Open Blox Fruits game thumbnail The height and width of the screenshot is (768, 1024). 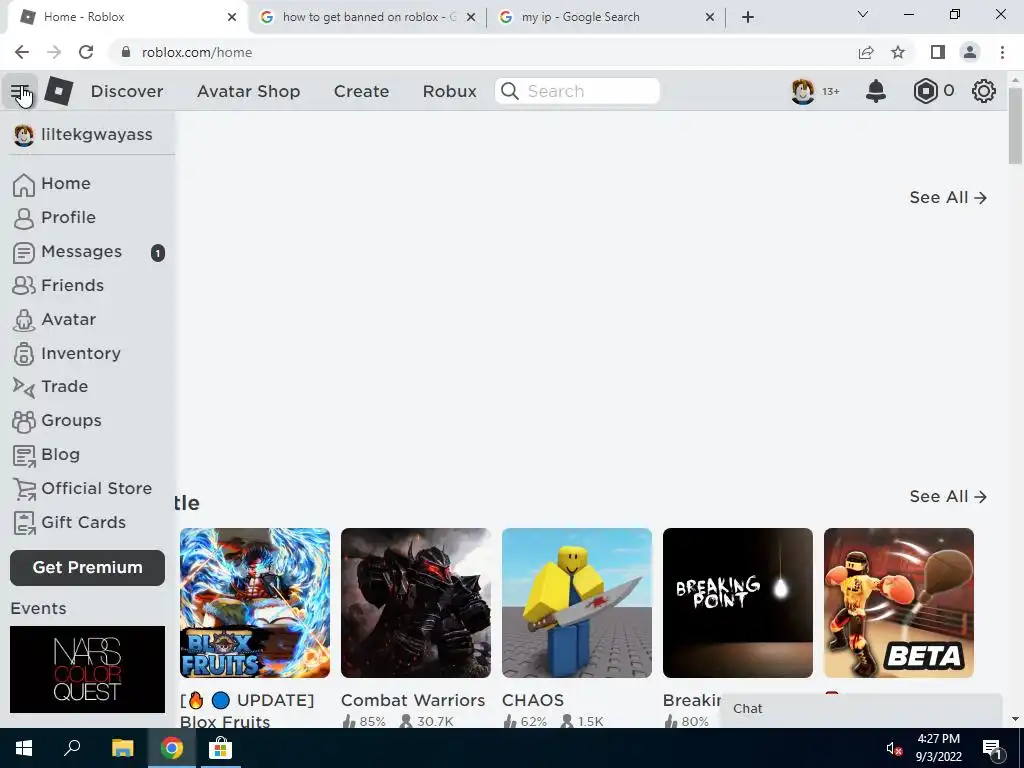tap(255, 603)
